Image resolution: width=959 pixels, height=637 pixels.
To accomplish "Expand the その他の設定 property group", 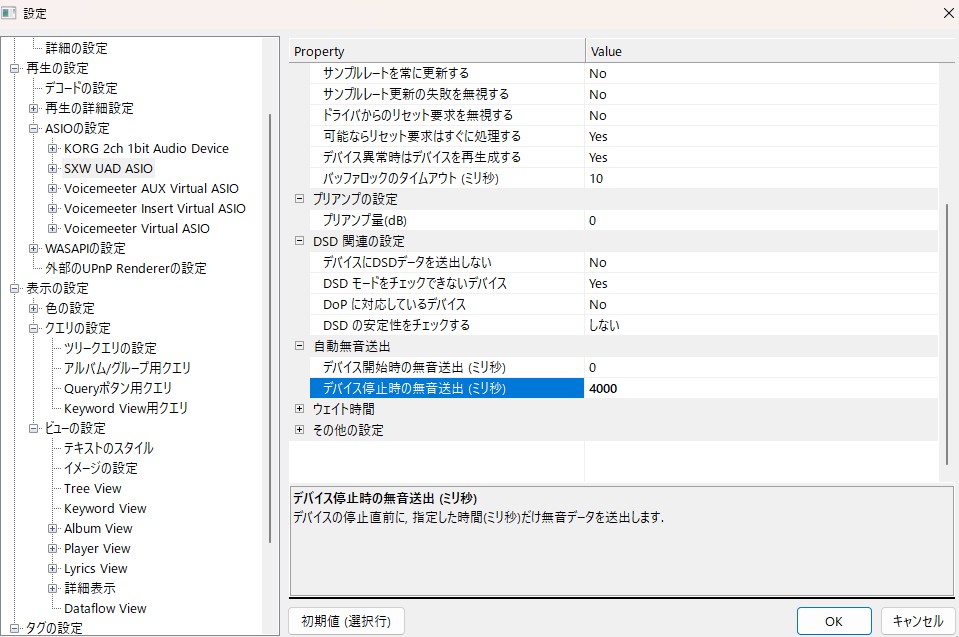I will [299, 430].
